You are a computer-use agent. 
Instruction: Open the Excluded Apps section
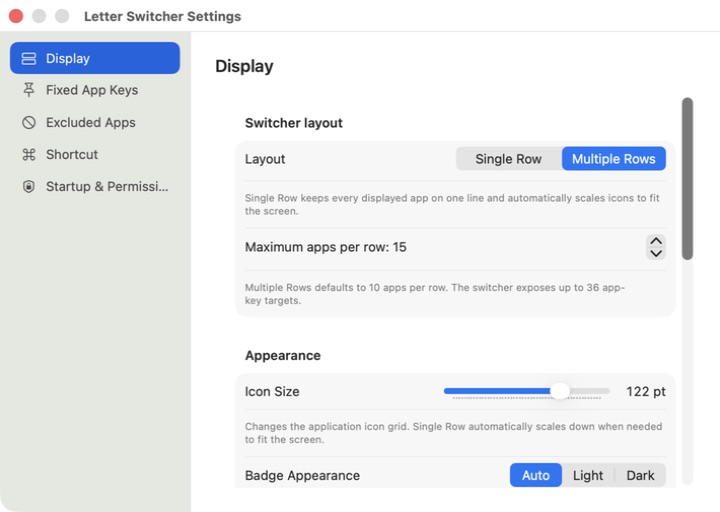tap(95, 123)
